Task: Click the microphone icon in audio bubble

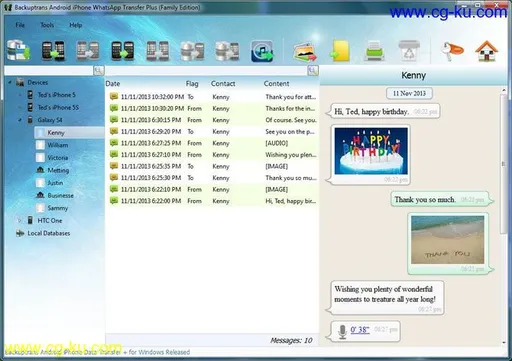Action: [x=342, y=332]
